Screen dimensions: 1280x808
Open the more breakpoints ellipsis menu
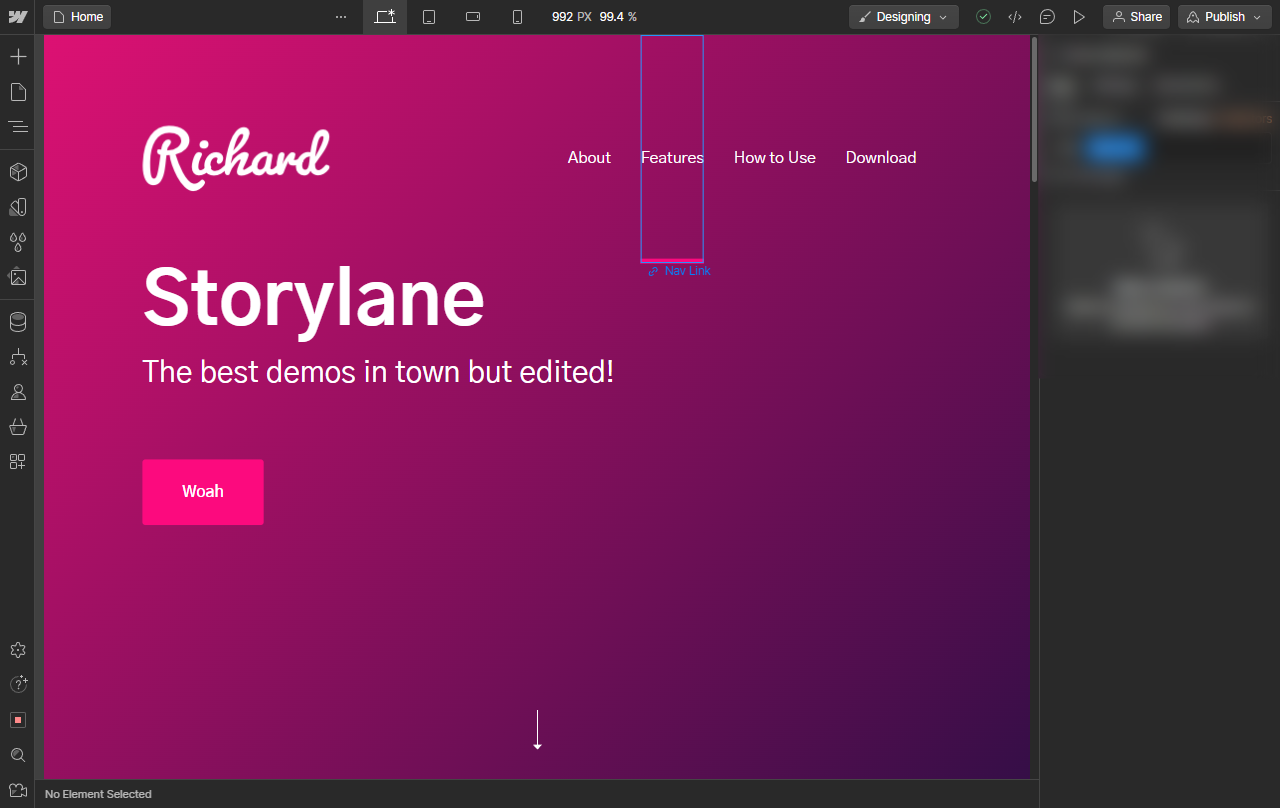coord(341,17)
